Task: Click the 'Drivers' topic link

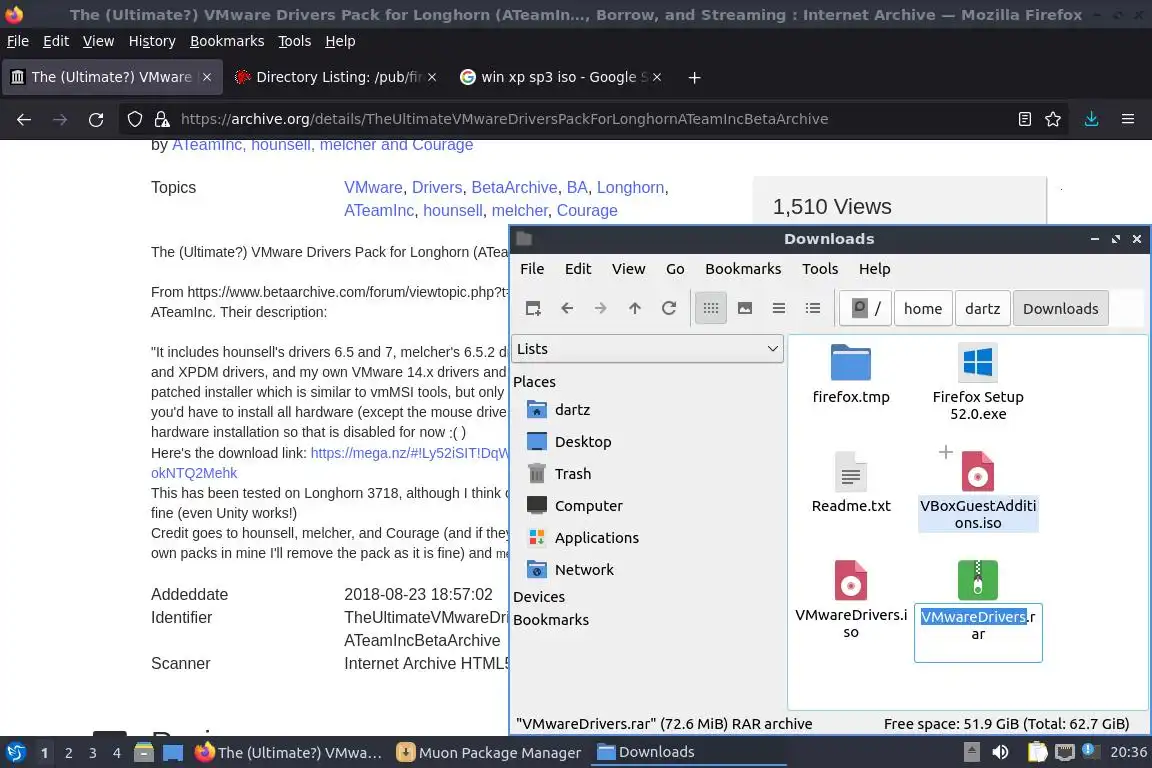Action: [x=437, y=187]
